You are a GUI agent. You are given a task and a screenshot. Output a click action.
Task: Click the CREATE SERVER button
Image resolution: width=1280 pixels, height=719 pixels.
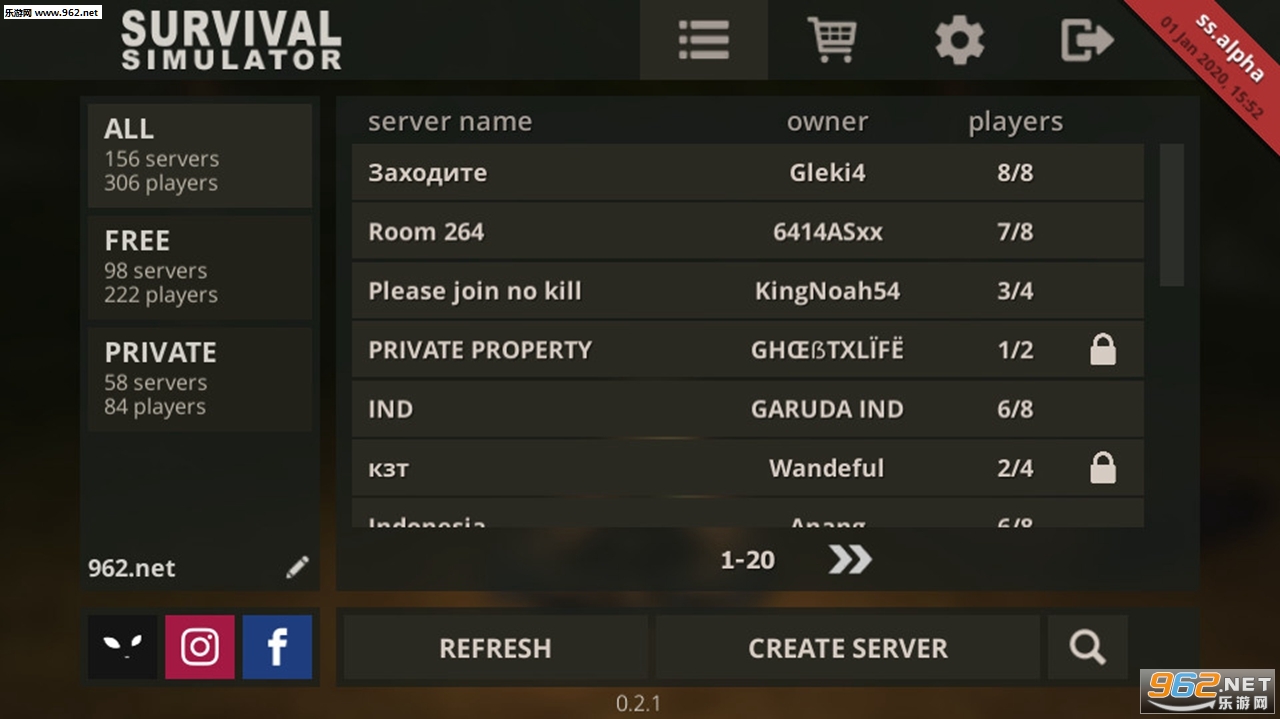[848, 647]
